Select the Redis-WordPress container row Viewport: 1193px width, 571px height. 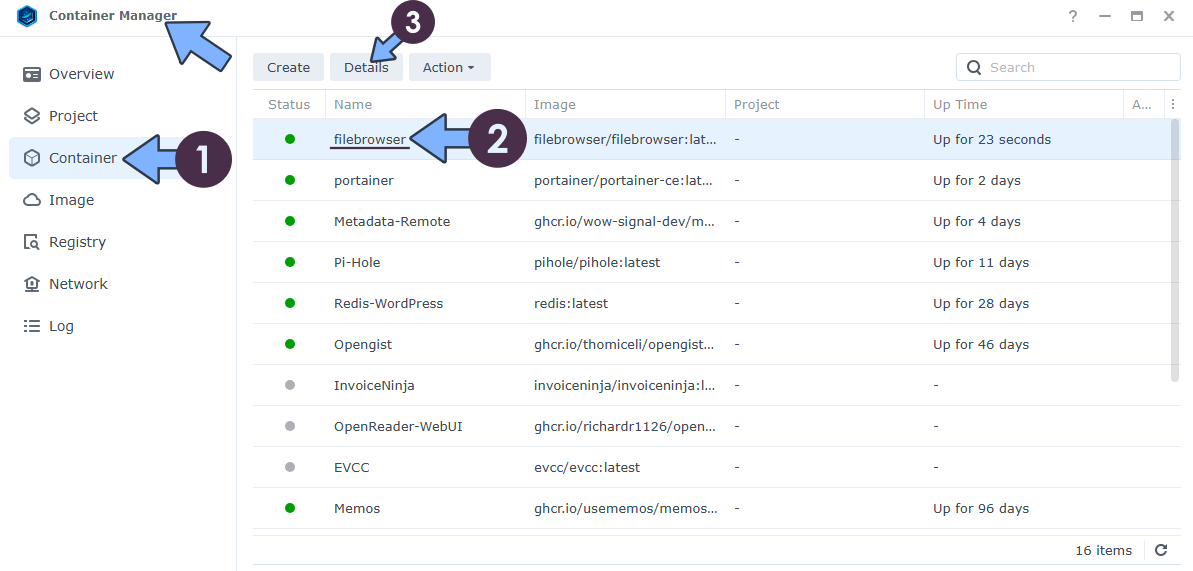click(x=711, y=303)
